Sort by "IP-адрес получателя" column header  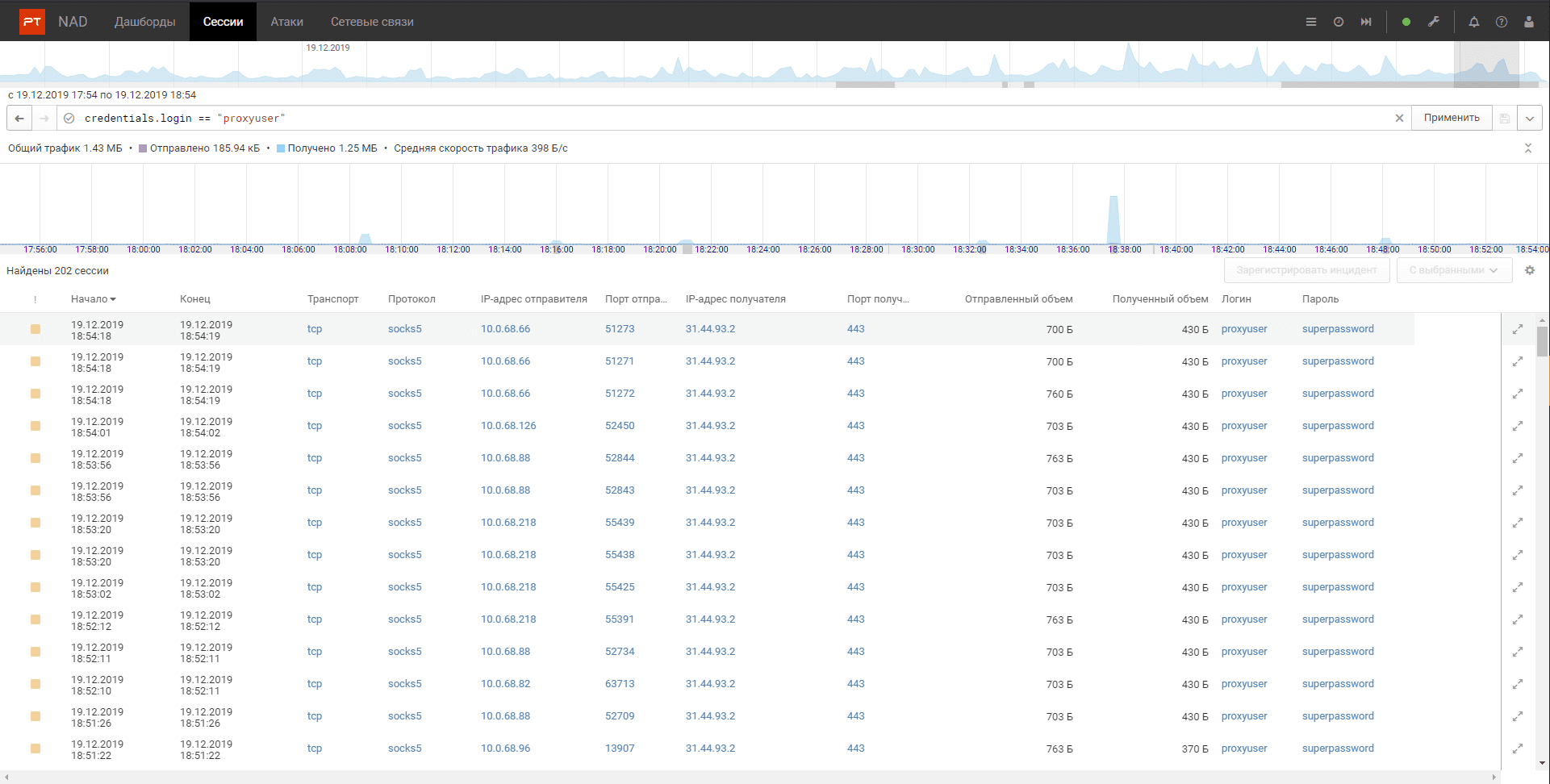click(736, 299)
